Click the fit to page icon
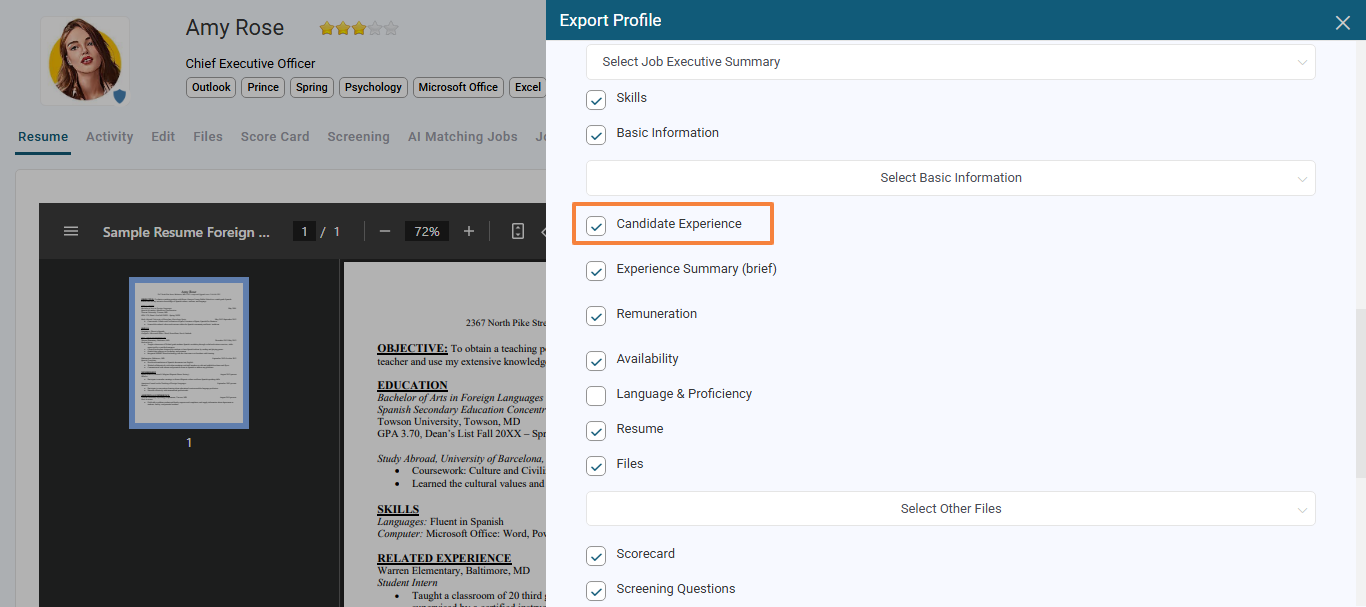 [517, 231]
